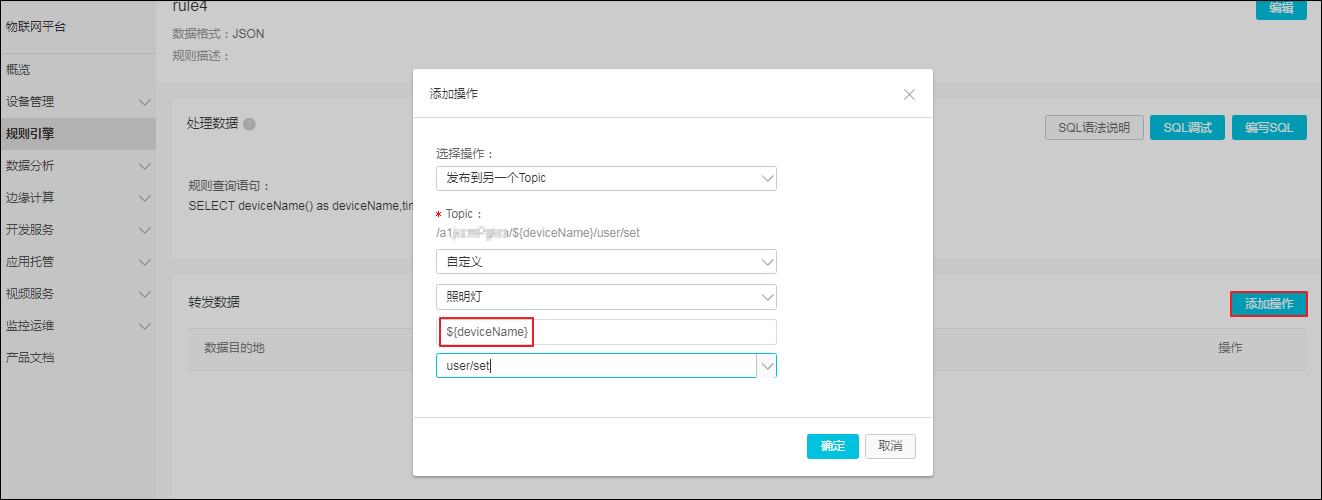Click the user/set combo box field

pyautogui.click(x=596, y=366)
